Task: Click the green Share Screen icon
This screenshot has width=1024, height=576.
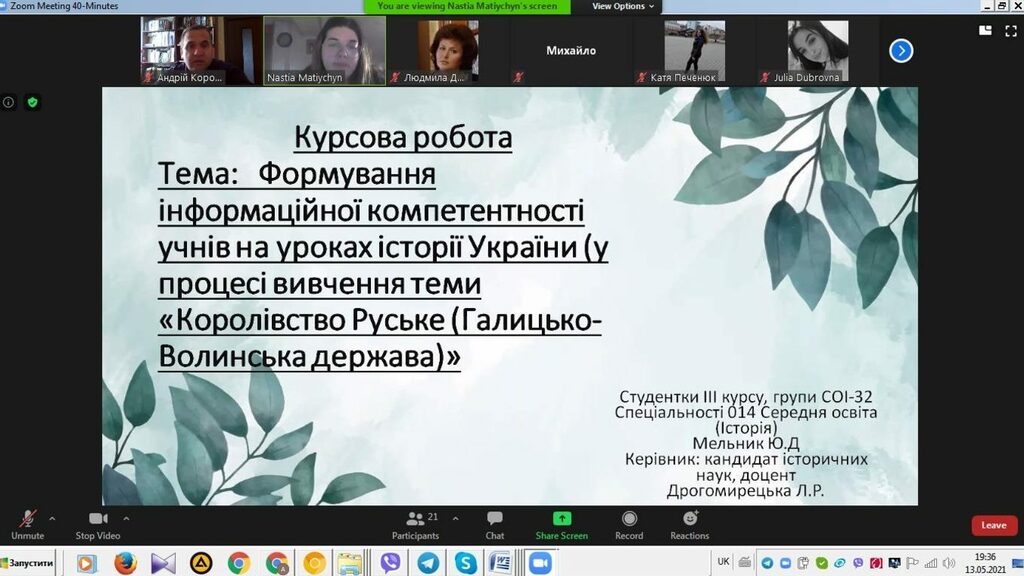Action: click(561, 519)
